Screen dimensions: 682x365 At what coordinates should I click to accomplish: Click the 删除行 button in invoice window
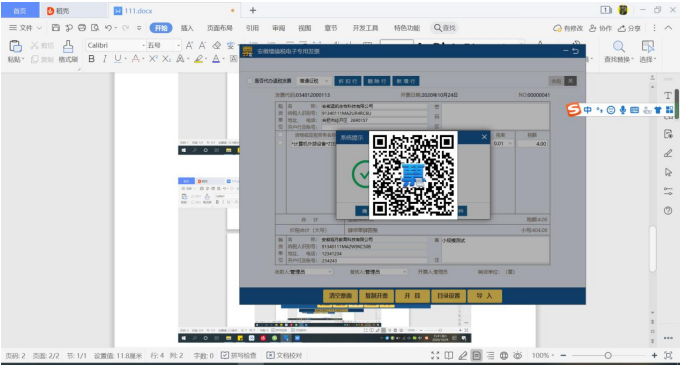(x=377, y=81)
